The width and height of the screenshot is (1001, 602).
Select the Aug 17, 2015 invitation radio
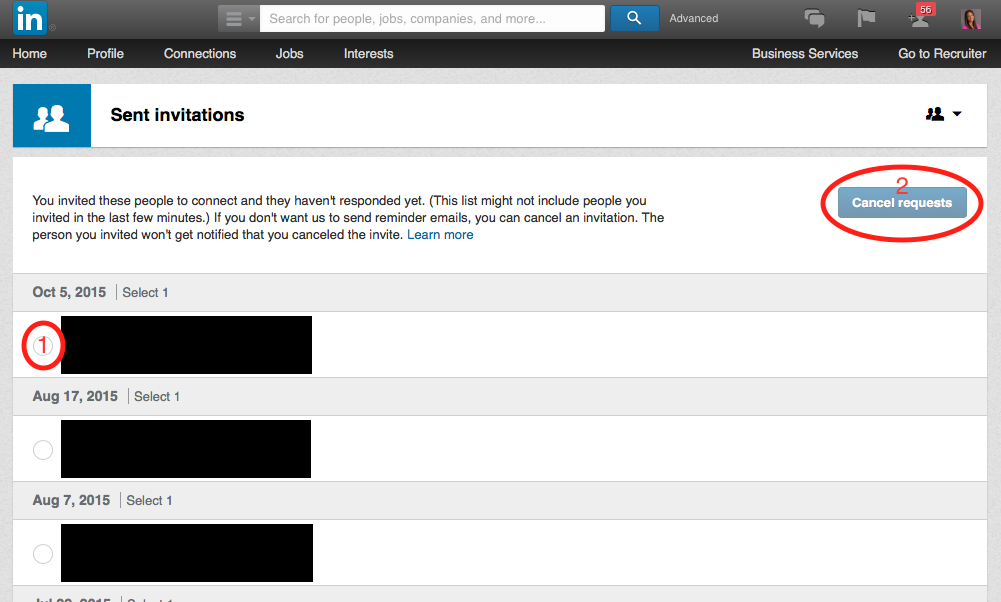point(43,450)
